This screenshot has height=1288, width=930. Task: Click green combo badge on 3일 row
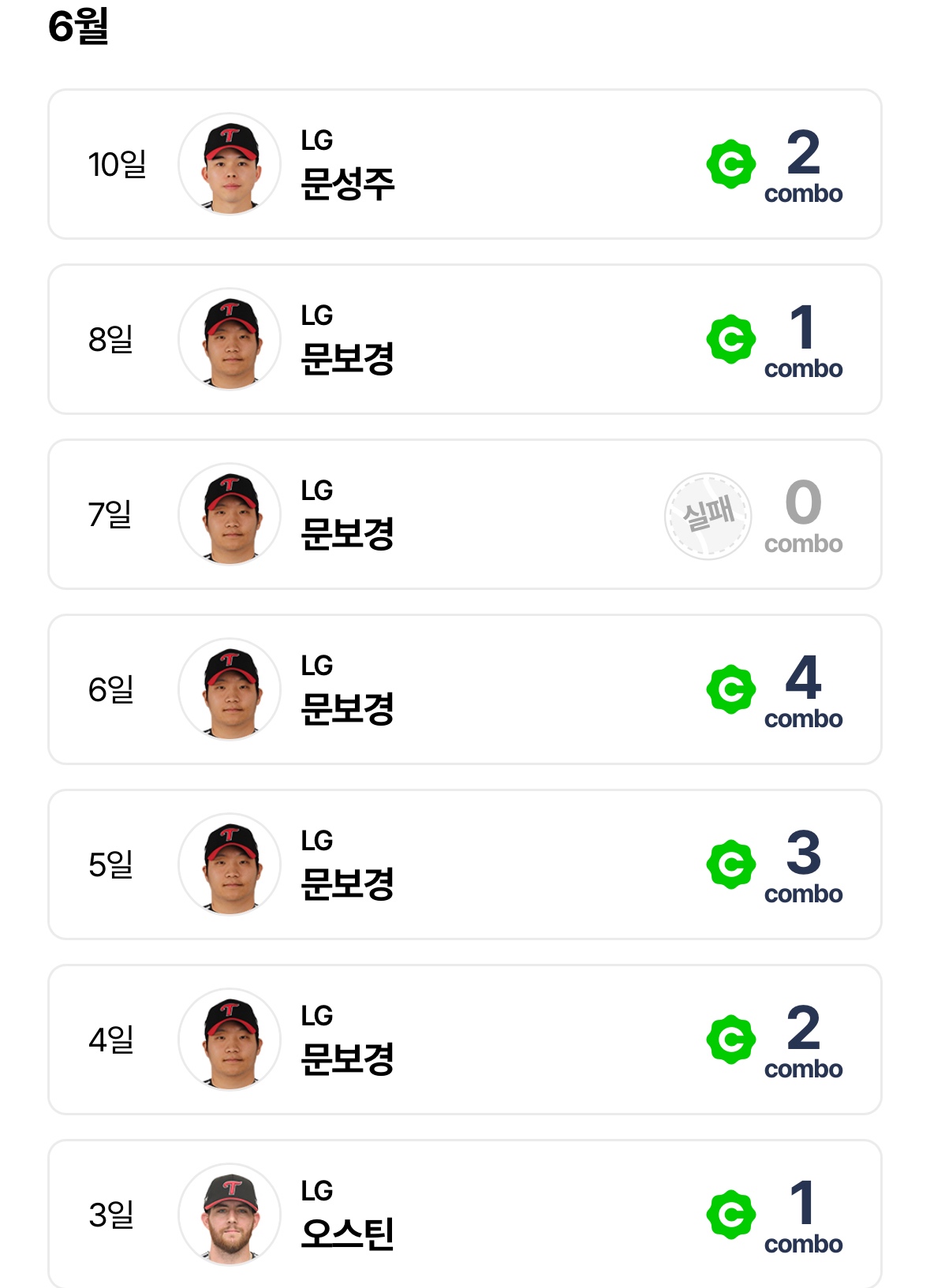coord(730,1215)
